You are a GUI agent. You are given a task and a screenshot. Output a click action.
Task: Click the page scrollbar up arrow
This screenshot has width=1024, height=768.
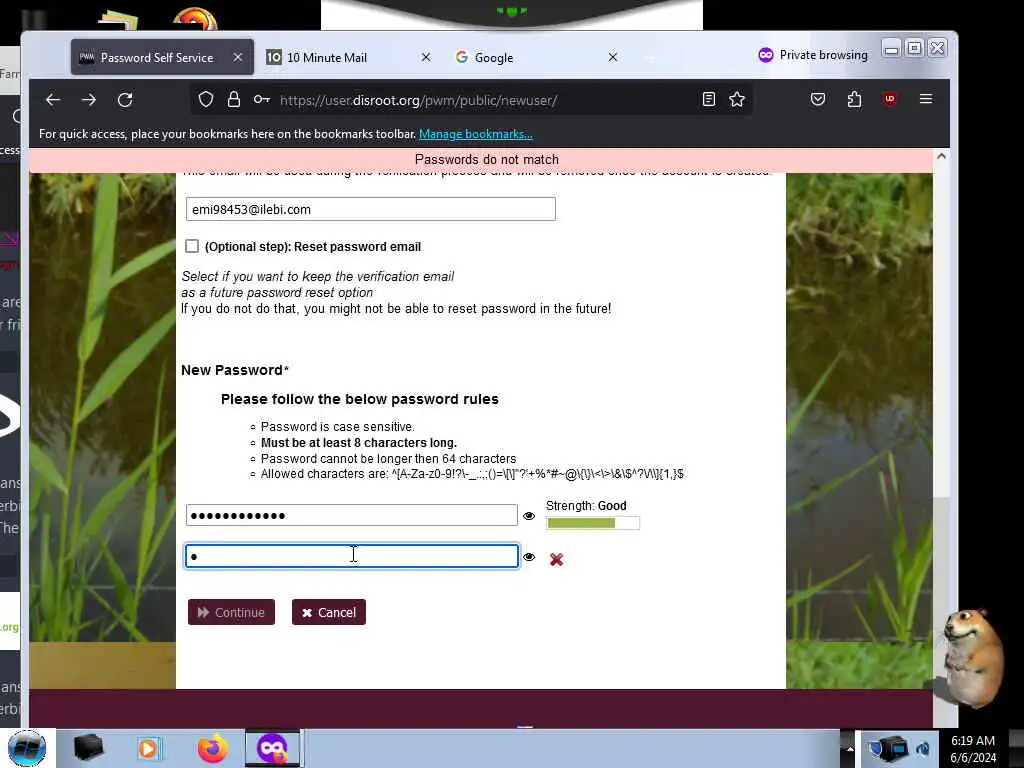pos(941,157)
